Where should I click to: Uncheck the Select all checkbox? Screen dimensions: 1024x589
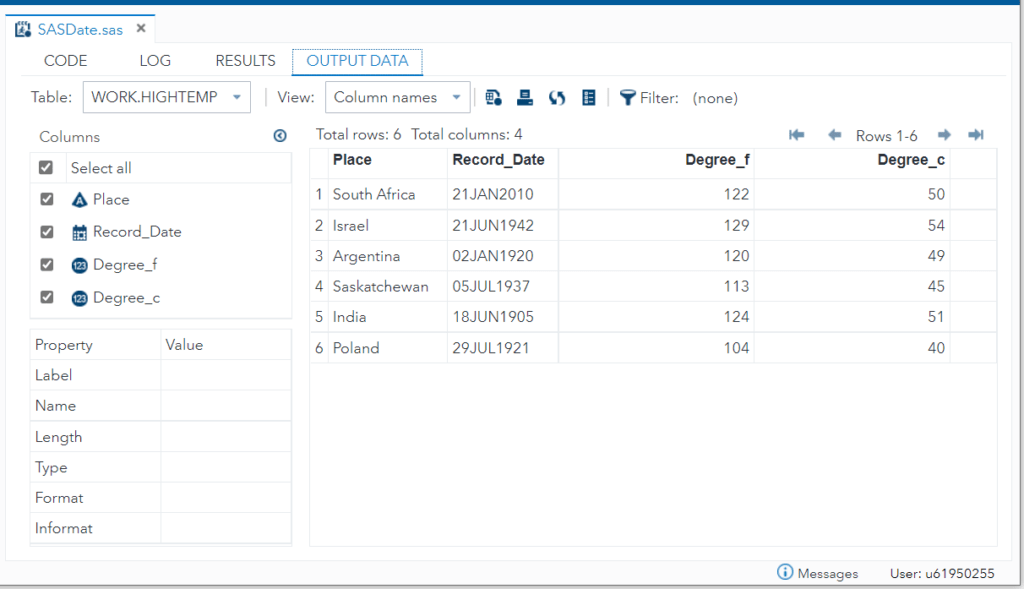coord(45,167)
